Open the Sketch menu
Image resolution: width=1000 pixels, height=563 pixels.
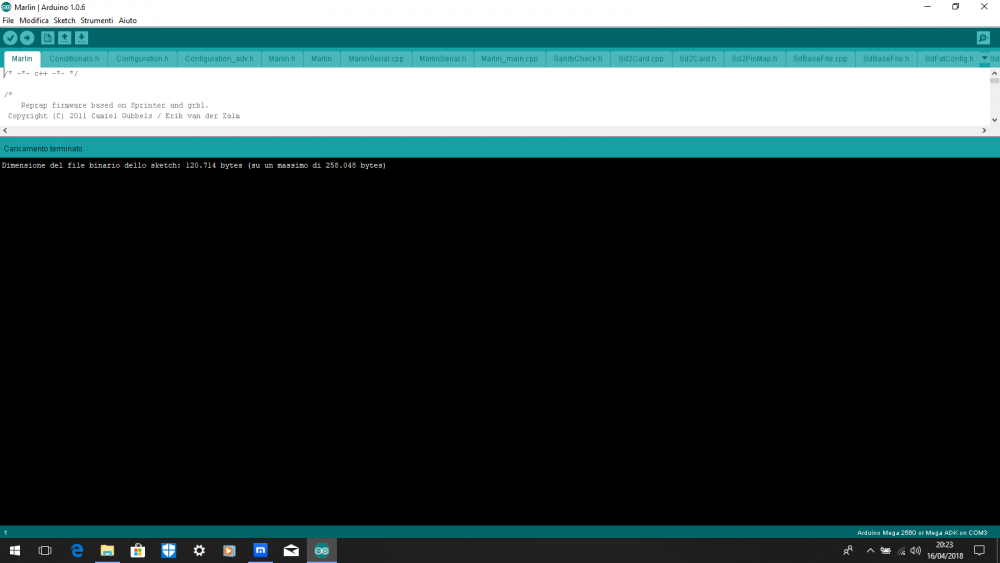[x=64, y=20]
